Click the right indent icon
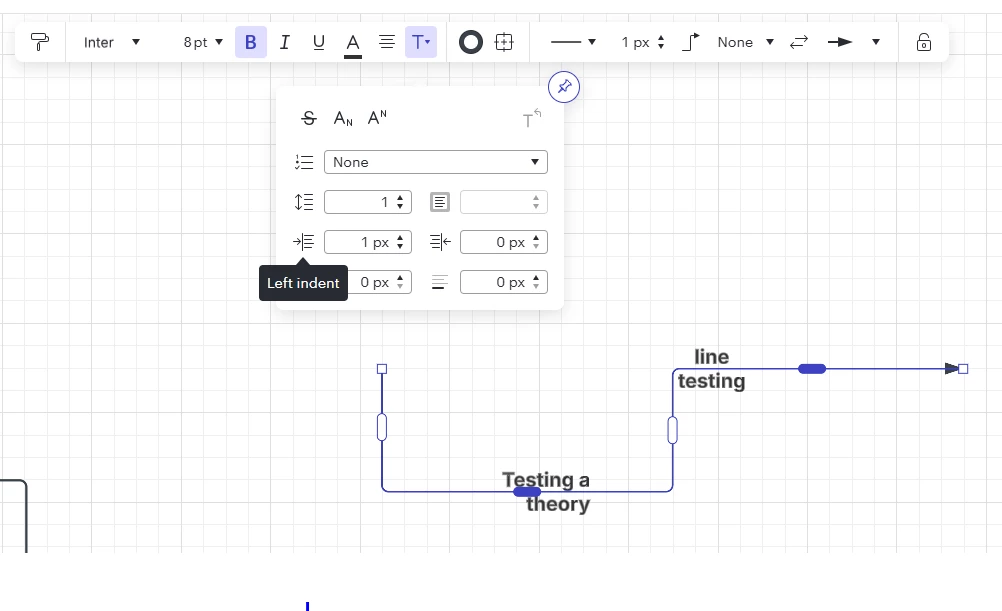This screenshot has height=611, width=1002. pyautogui.click(x=440, y=242)
